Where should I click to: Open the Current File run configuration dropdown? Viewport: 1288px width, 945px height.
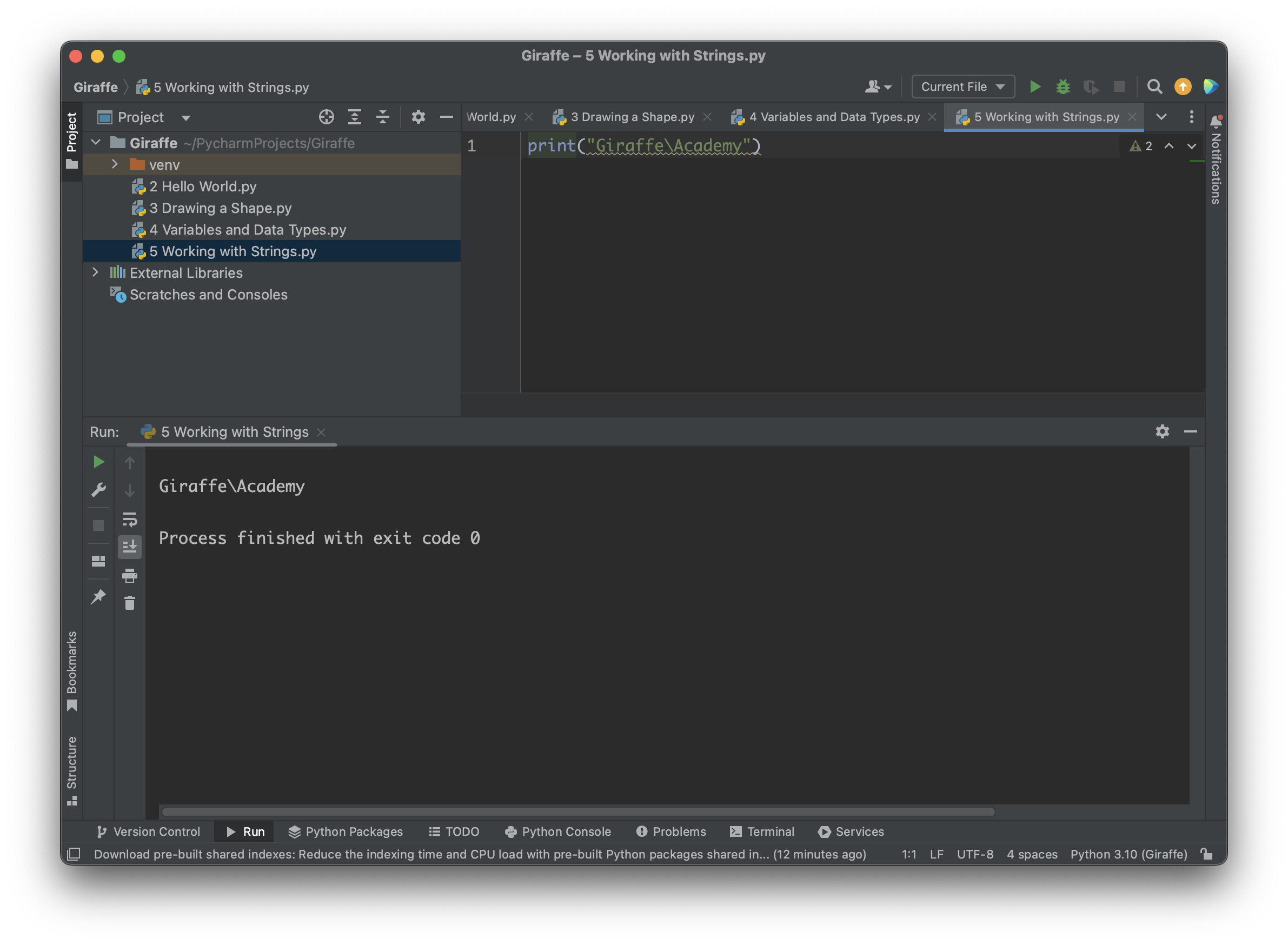(x=962, y=87)
